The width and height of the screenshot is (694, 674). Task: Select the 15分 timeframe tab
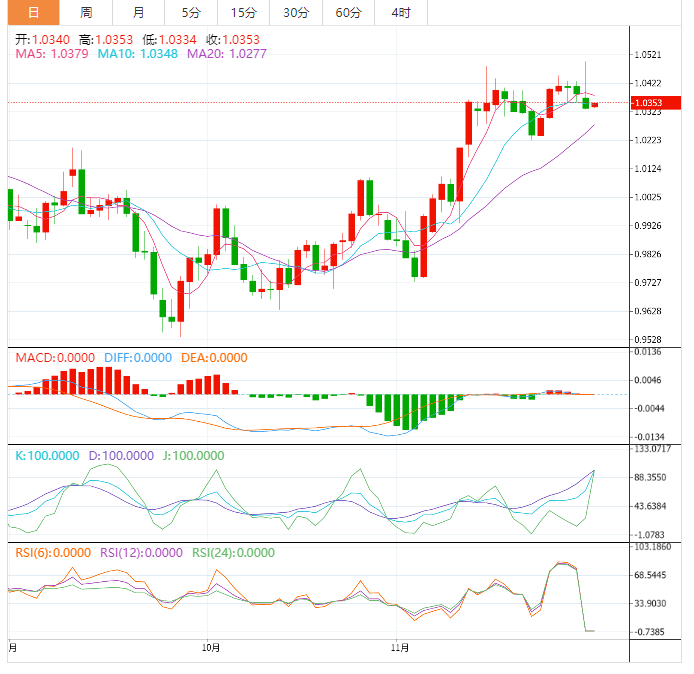pyautogui.click(x=243, y=13)
